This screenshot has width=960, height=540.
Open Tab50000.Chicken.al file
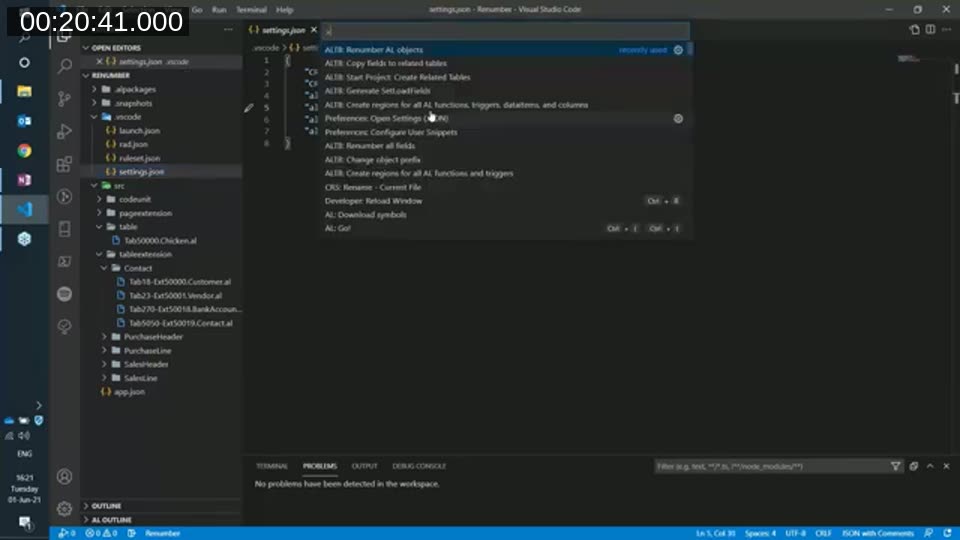[160, 241]
